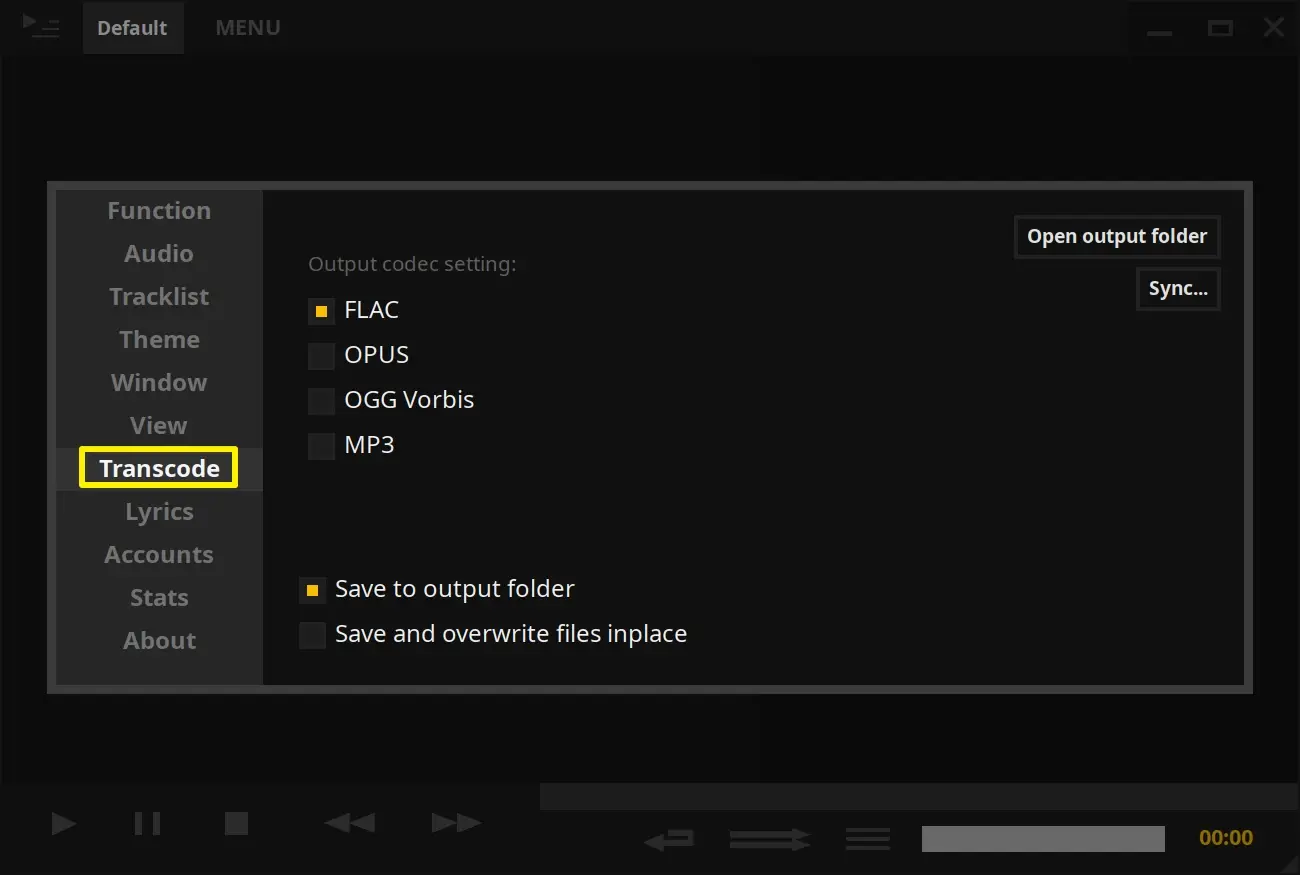Click the Open output folder button

click(1117, 237)
